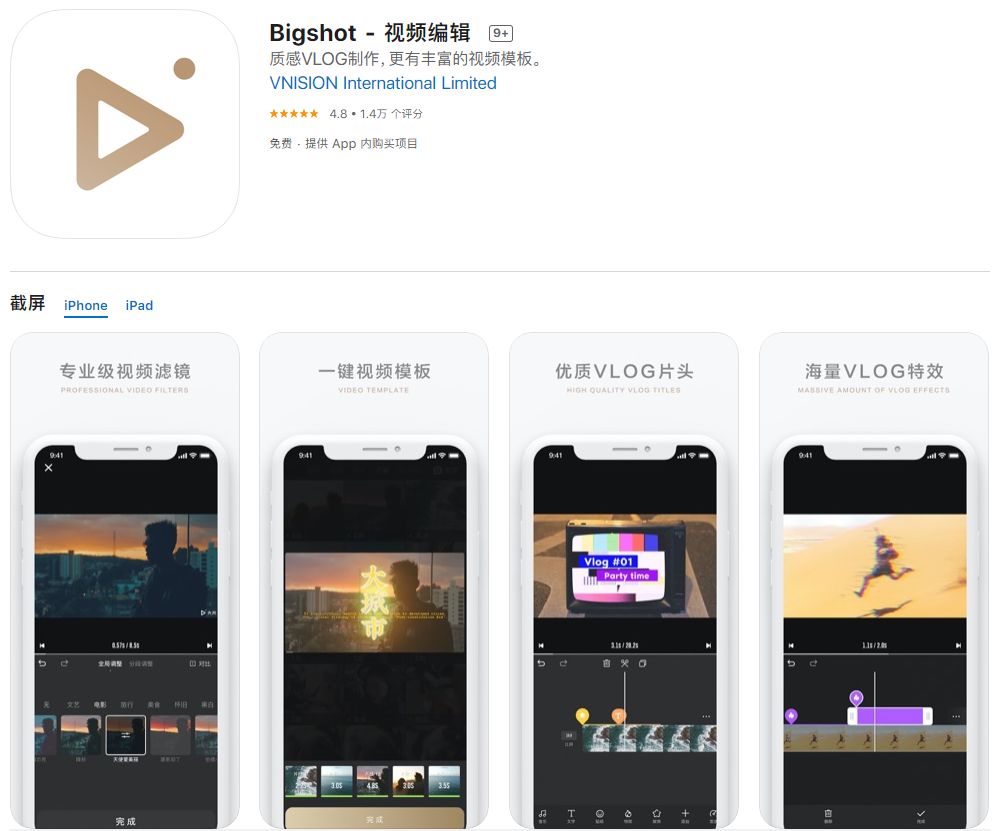Click skip-to-end icon in the VLOG titles screenshot
1001x831 pixels.
click(709, 646)
